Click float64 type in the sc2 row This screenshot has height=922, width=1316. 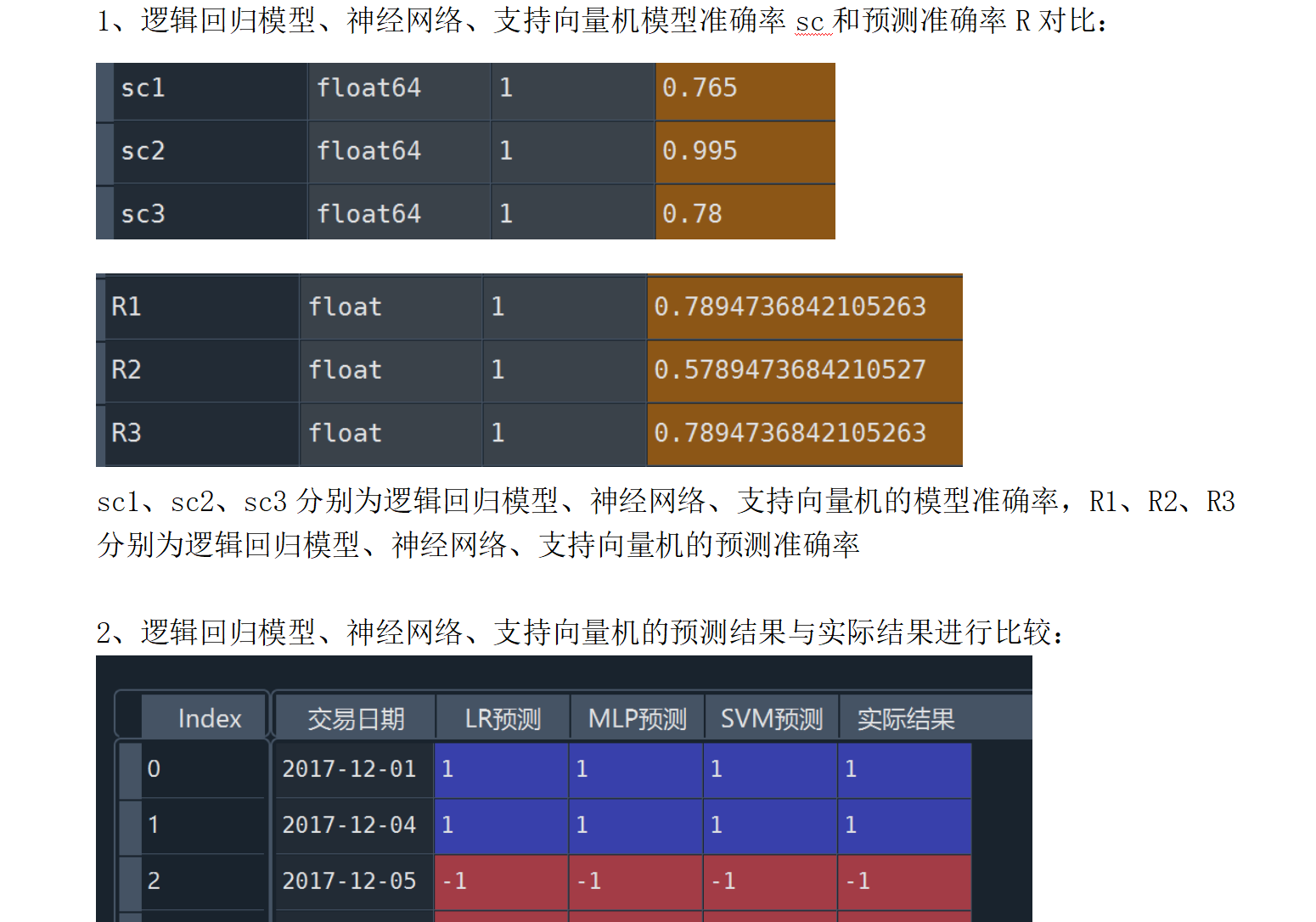[399, 151]
